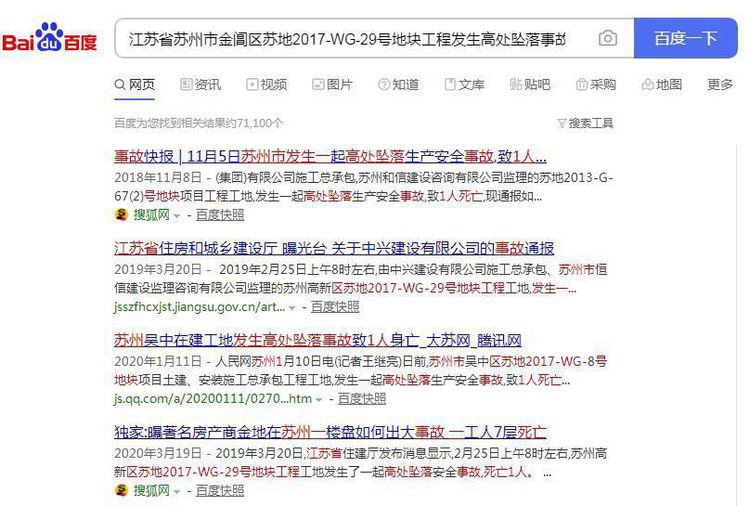The height and width of the screenshot is (506, 750).
Task: Switch to the 地图 tab
Action: 662,85
